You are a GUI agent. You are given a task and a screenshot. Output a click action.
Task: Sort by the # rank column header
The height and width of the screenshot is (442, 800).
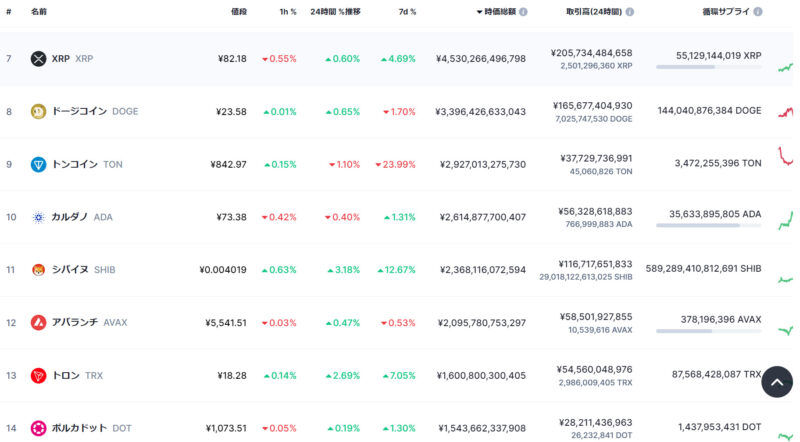point(9,12)
